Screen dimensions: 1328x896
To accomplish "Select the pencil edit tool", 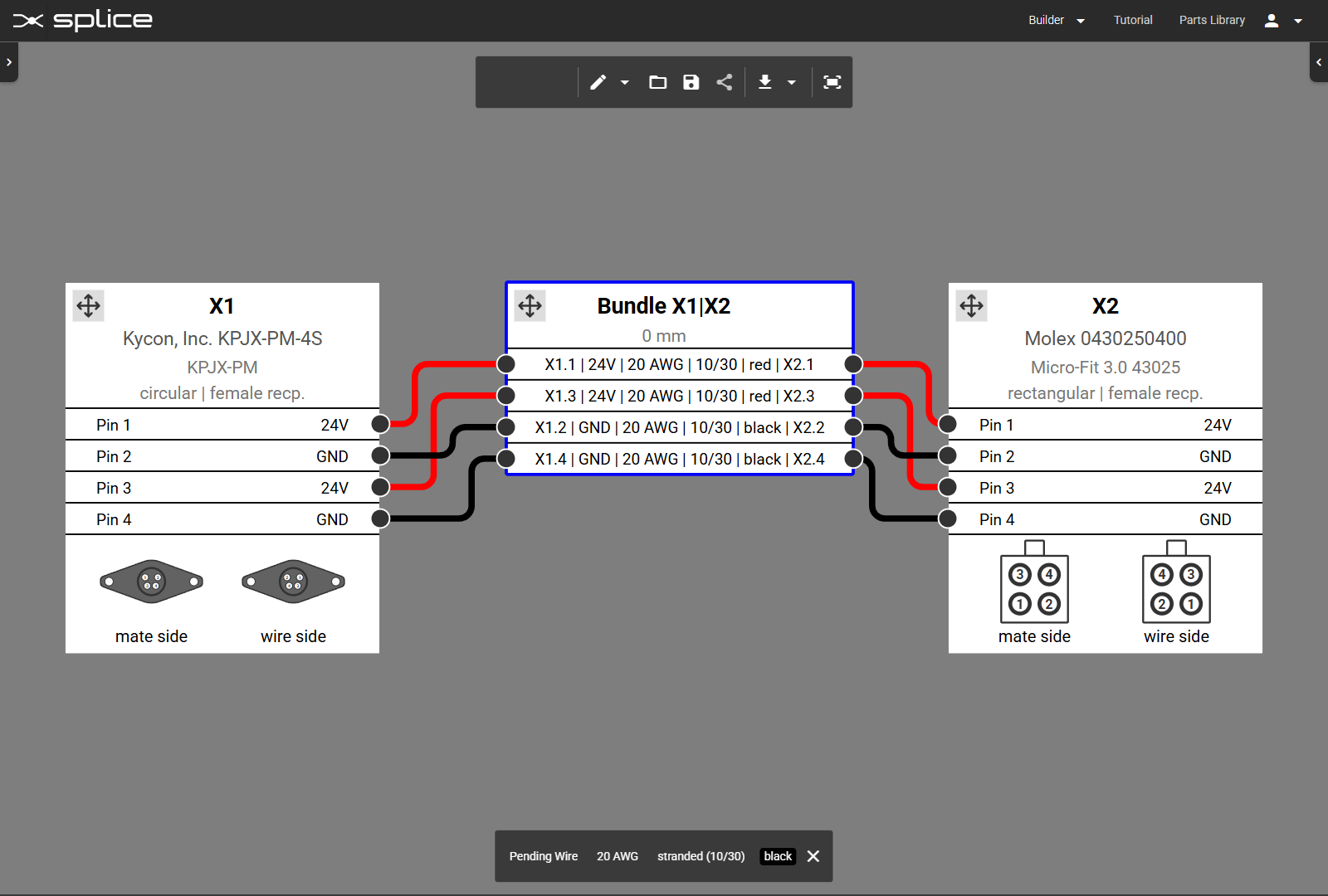I will (598, 82).
